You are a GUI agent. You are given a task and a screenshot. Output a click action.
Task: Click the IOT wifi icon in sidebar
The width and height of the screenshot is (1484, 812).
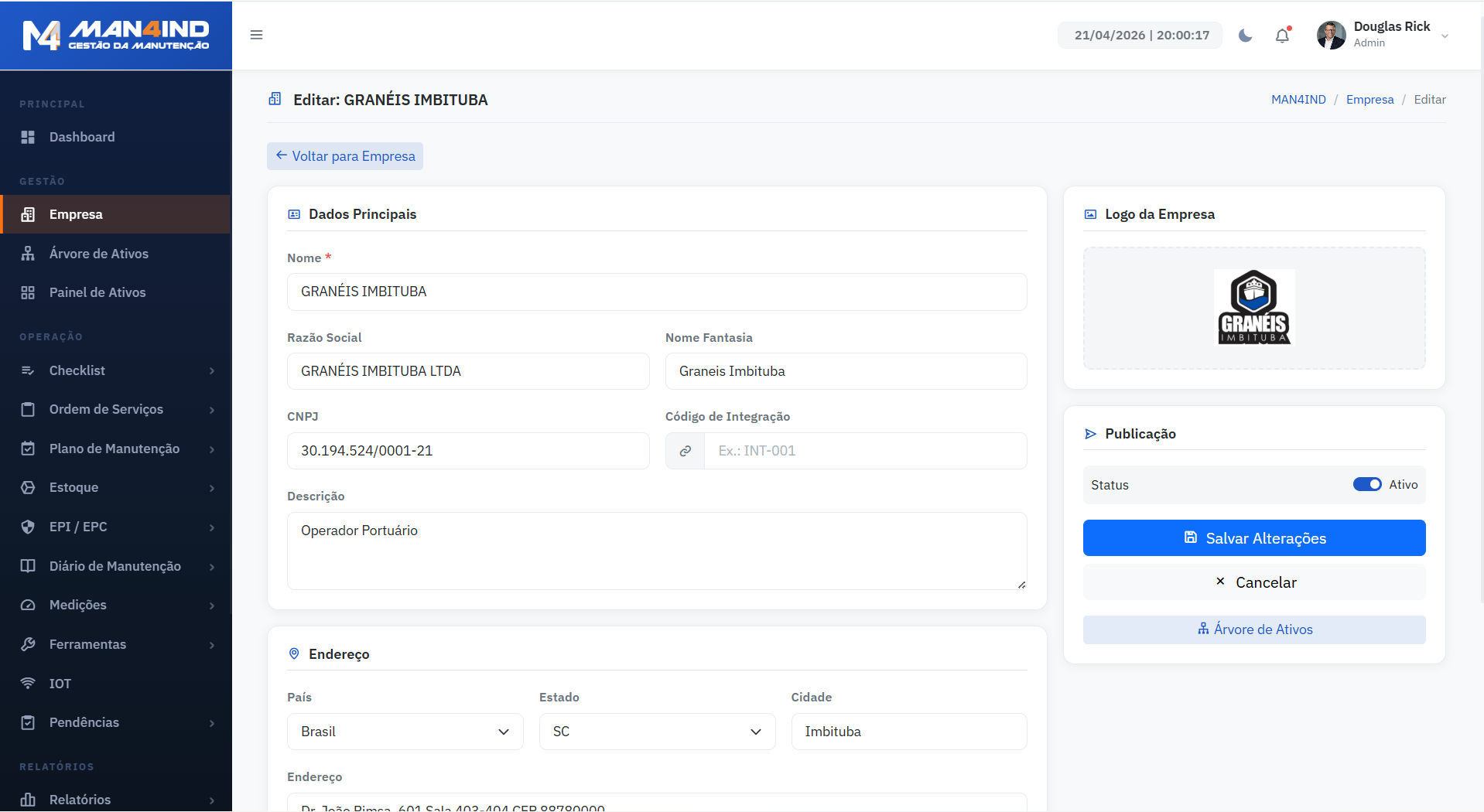tap(28, 684)
